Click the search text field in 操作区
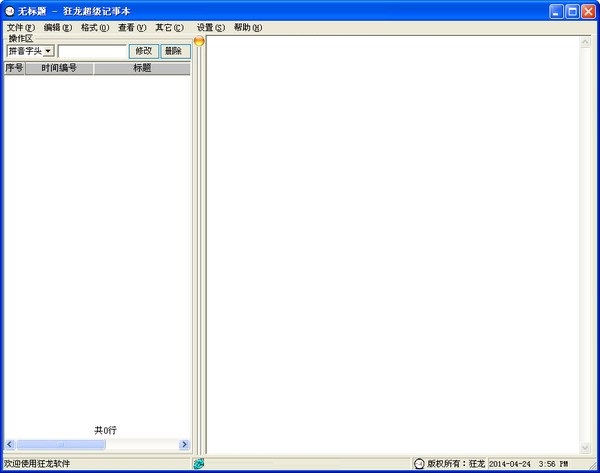The height and width of the screenshot is (473, 600). (93, 51)
